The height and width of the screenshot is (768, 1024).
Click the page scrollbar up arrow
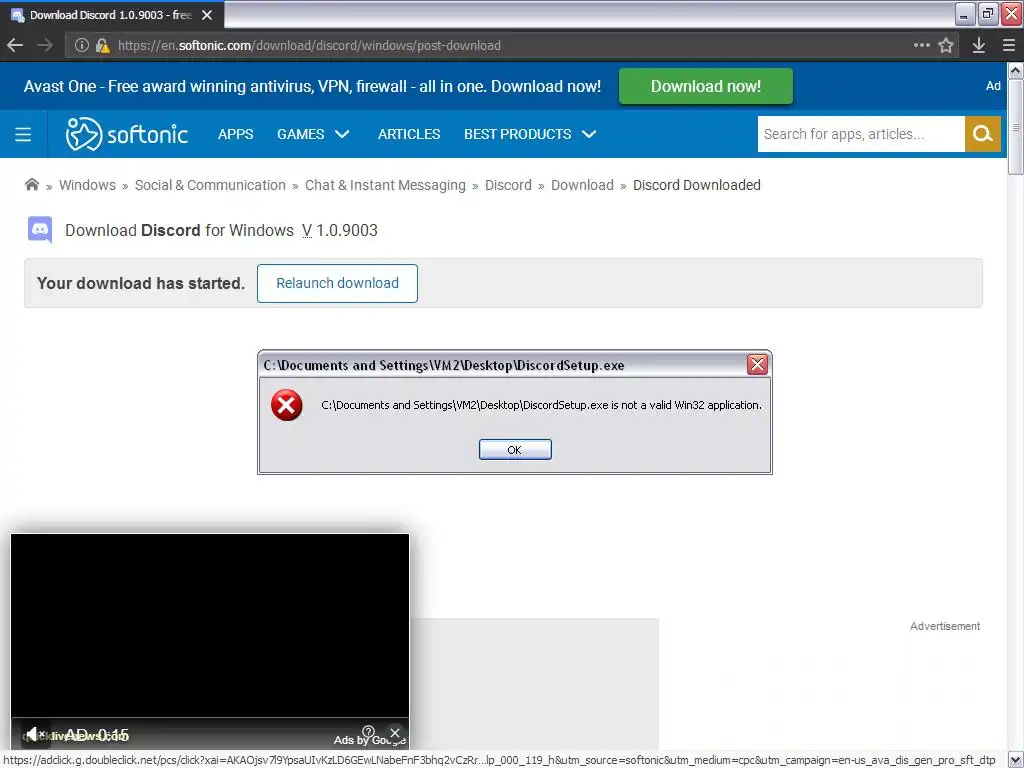pyautogui.click(x=1016, y=69)
